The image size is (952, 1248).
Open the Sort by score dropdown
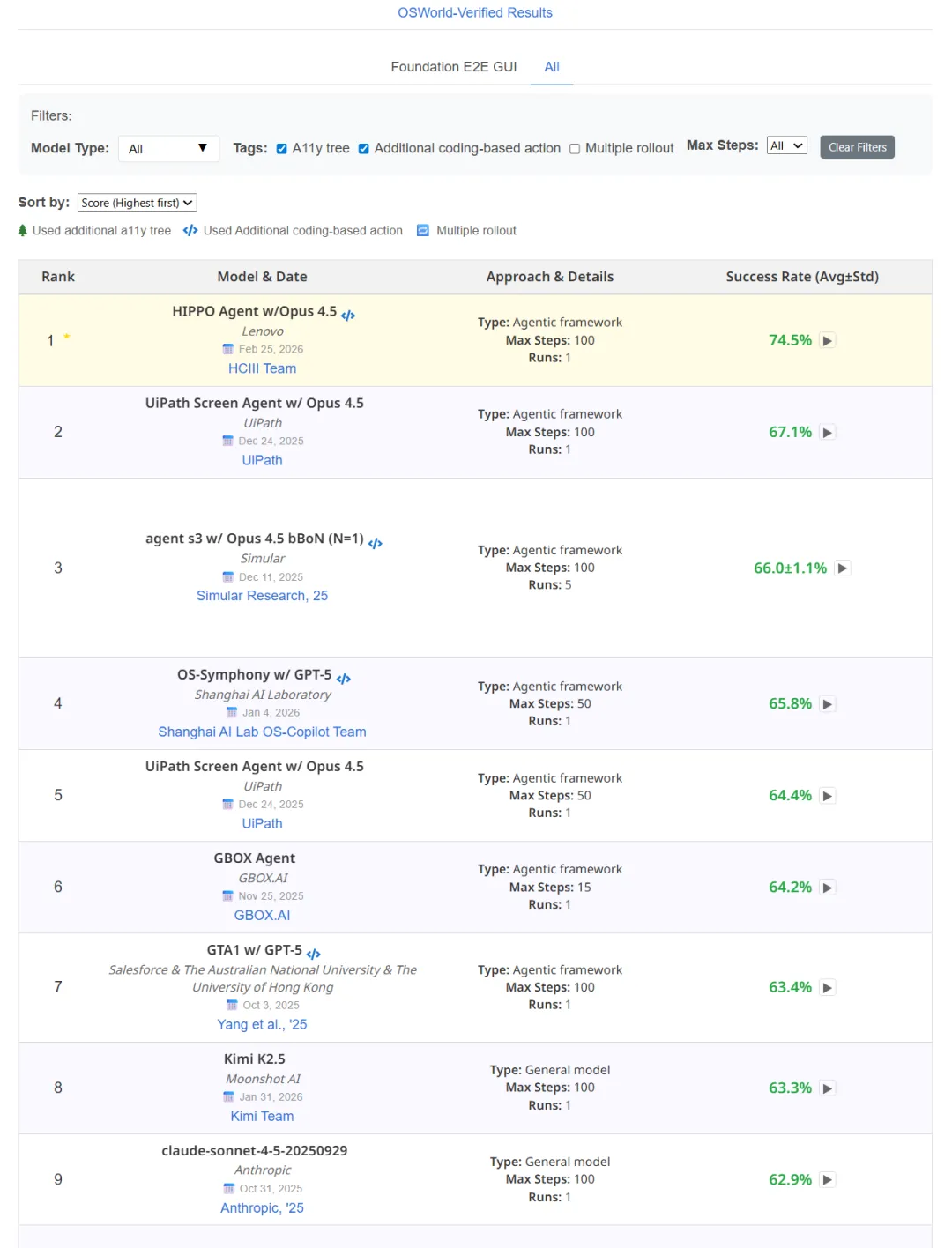tap(138, 203)
